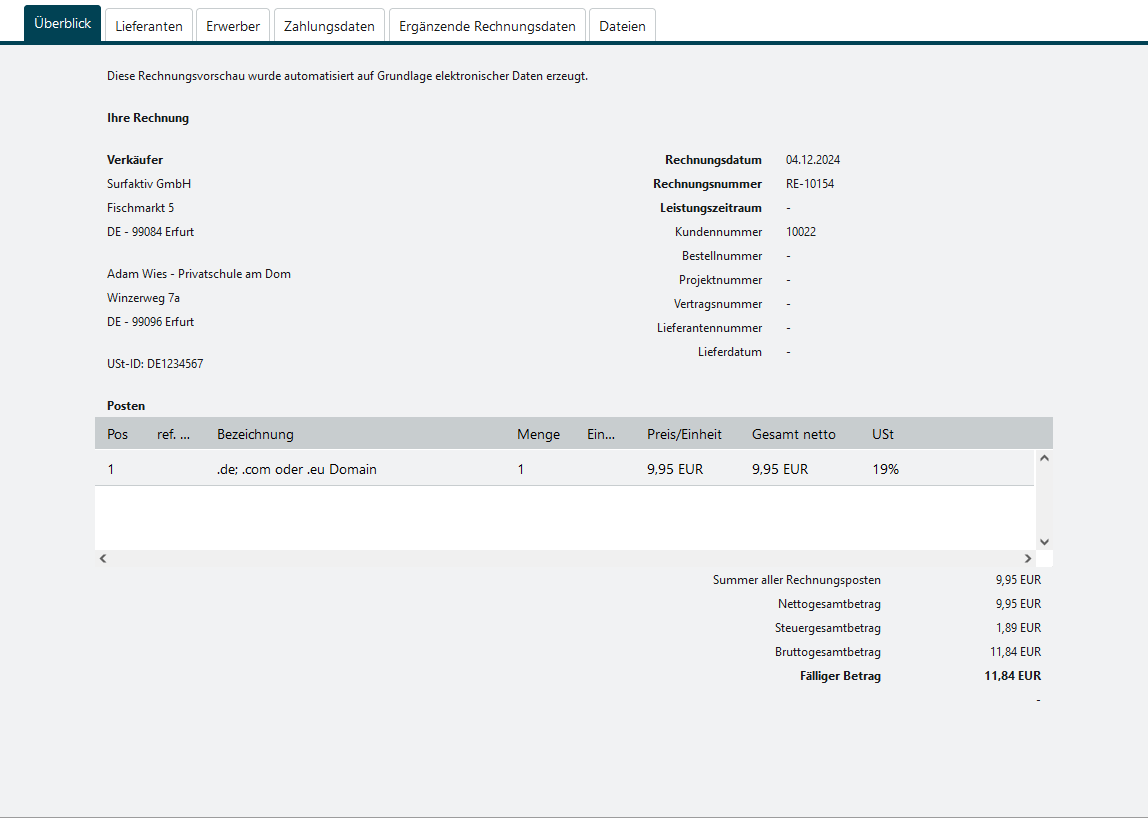Image resolution: width=1148 pixels, height=818 pixels.
Task: Click the truncated 'ref. ...' column header
Action: tap(173, 434)
